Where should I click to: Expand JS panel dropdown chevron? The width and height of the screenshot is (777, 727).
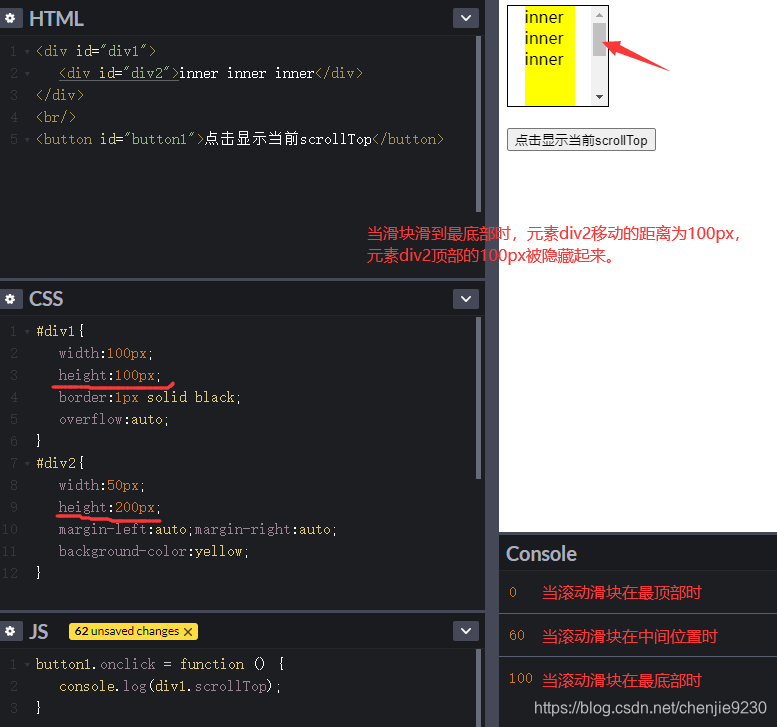[x=466, y=631]
